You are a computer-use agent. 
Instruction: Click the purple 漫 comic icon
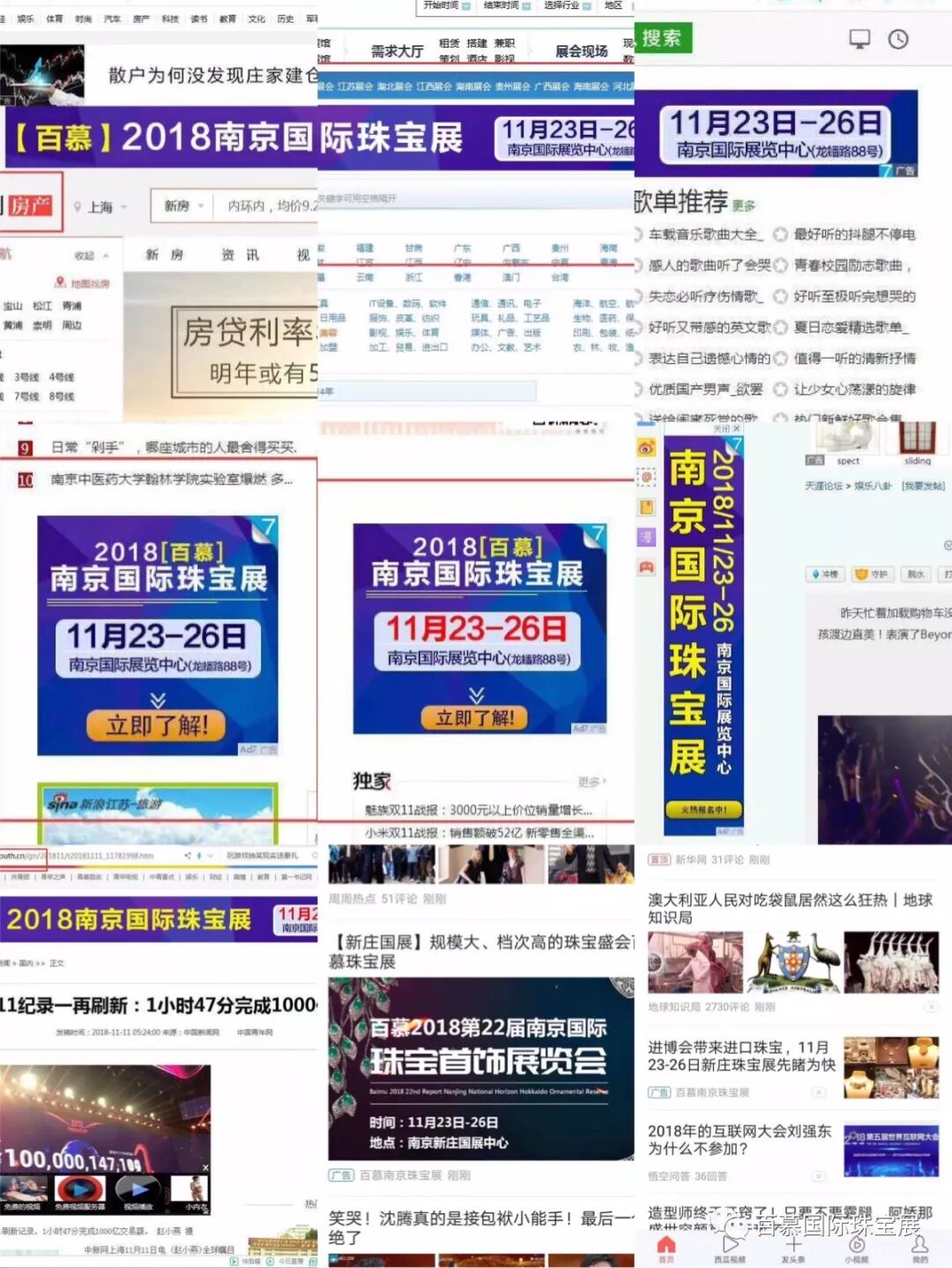click(x=647, y=537)
